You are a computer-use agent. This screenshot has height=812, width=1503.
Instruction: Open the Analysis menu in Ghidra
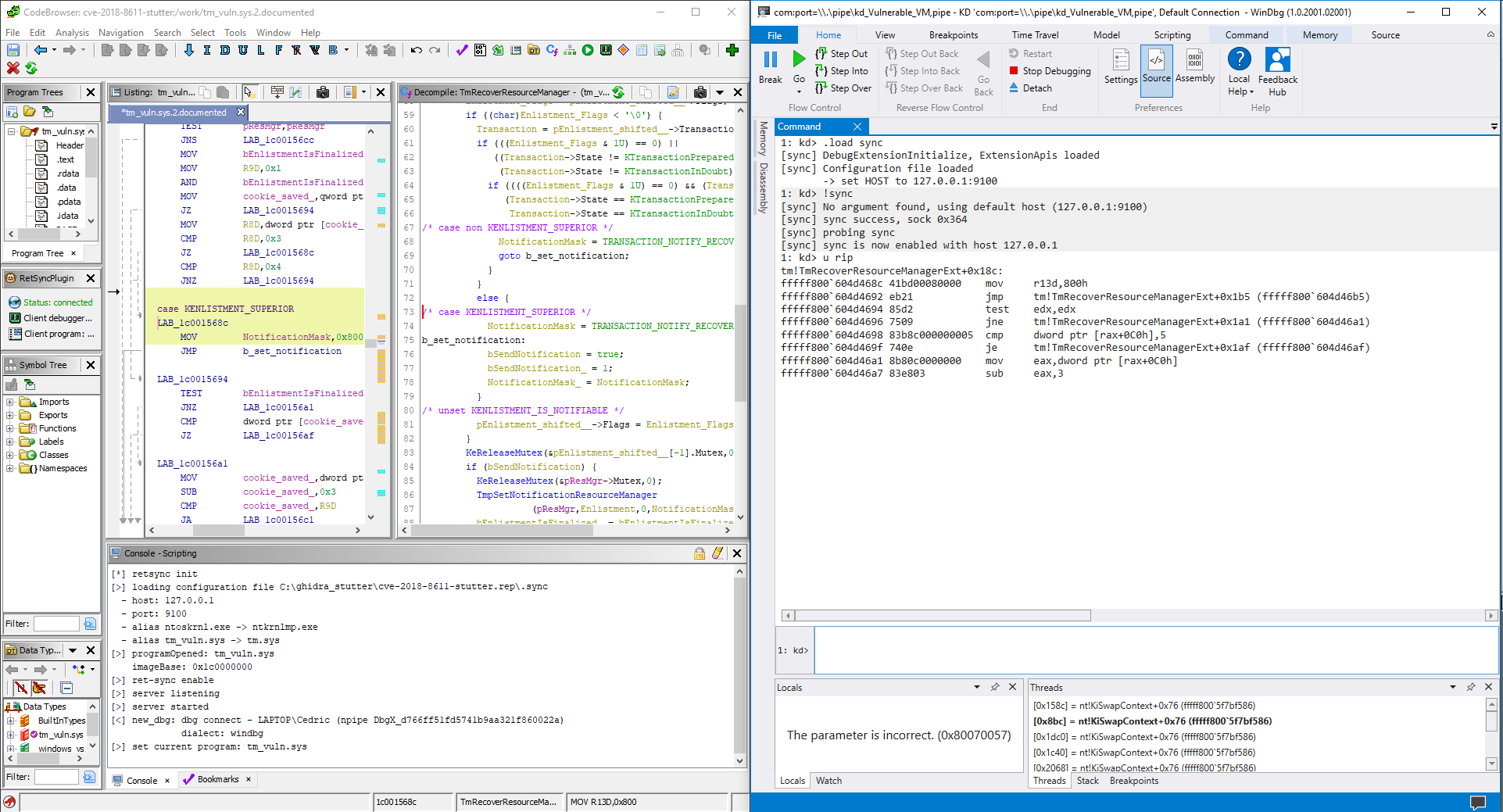(x=72, y=33)
